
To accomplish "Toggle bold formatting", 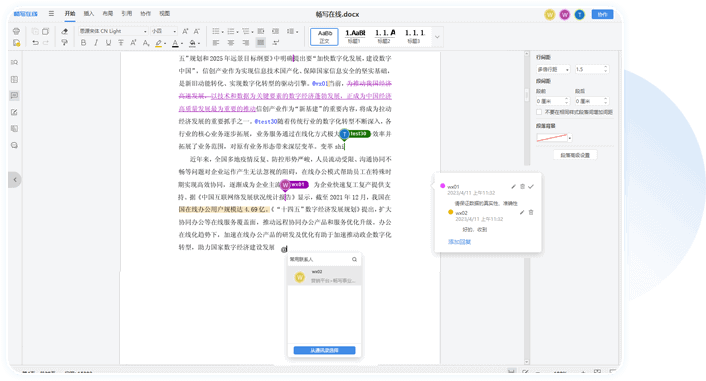I will click(x=83, y=43).
